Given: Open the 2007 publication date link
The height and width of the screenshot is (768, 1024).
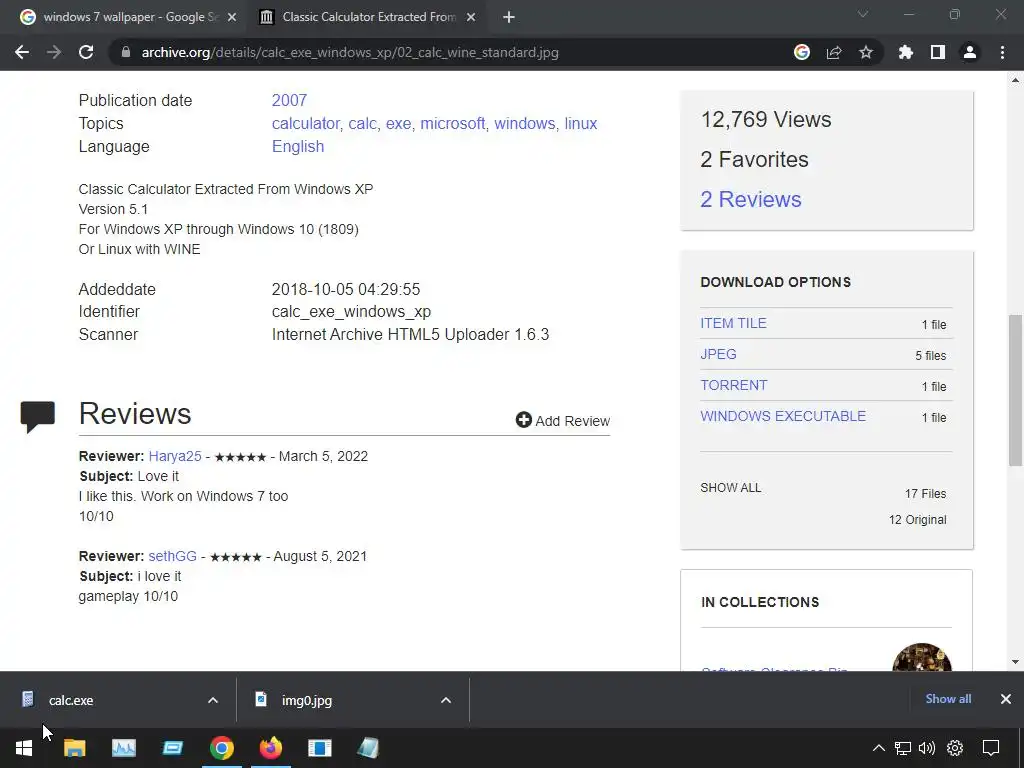Looking at the screenshot, I should point(289,101).
